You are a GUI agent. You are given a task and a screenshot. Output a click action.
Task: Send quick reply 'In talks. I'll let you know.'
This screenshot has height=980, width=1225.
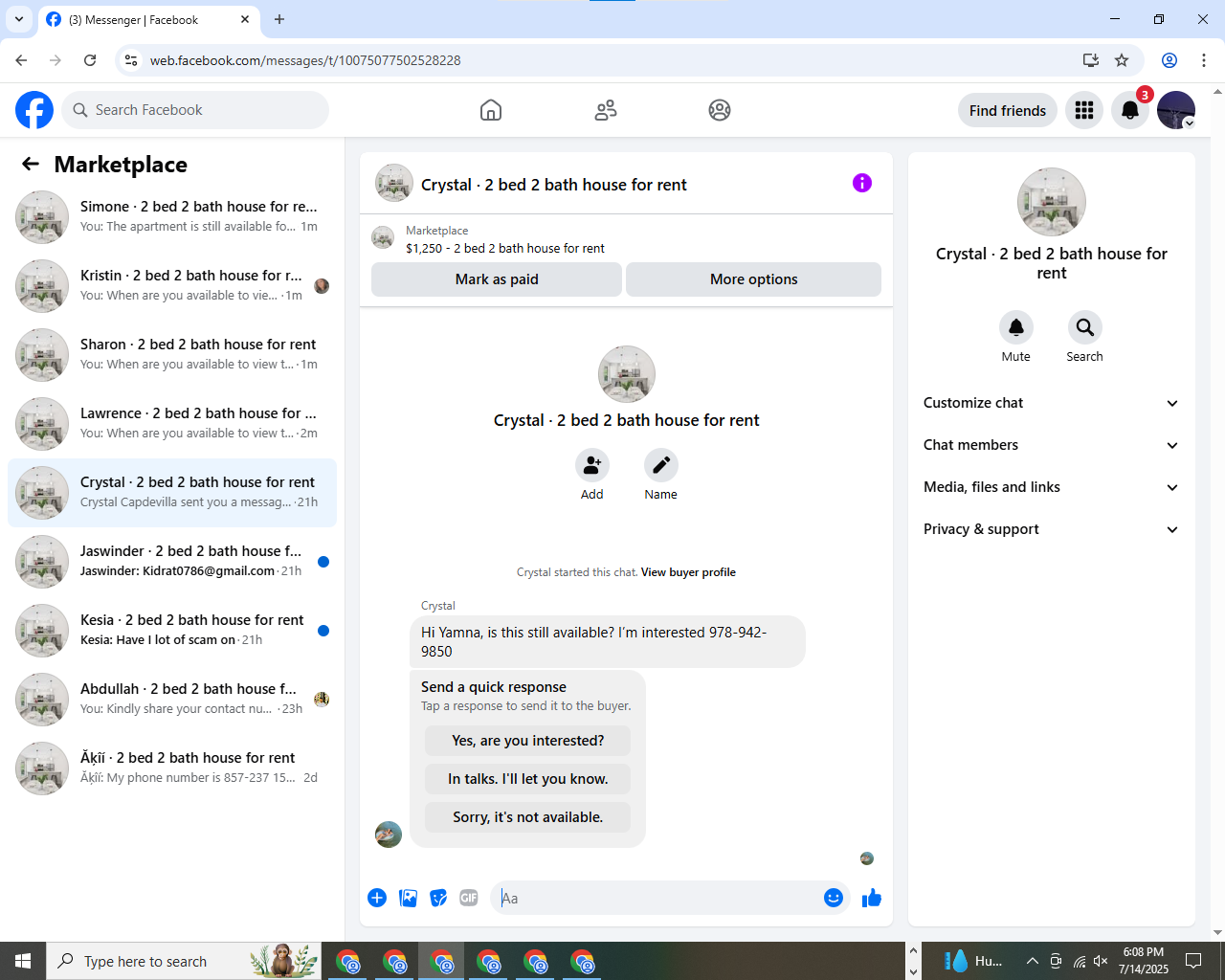527,779
